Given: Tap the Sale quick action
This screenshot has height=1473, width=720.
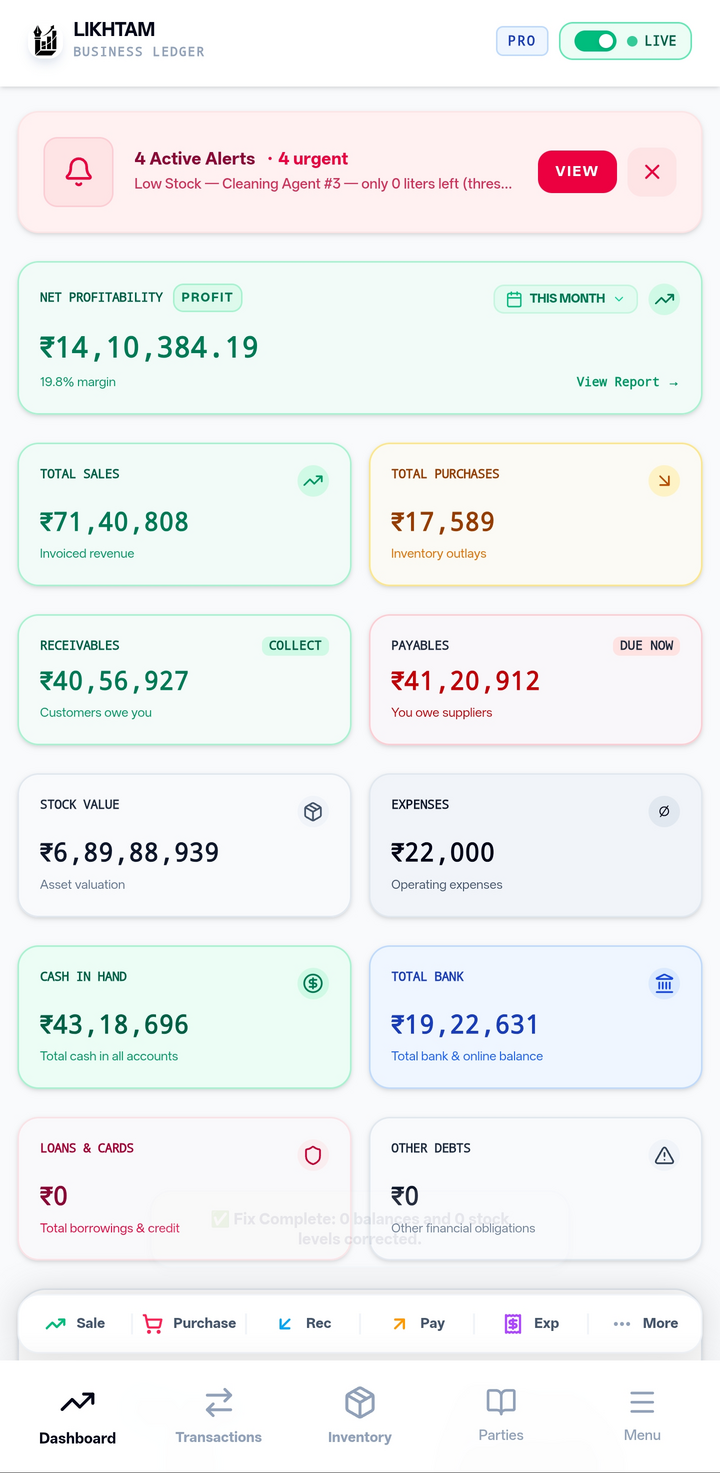Looking at the screenshot, I should click(x=75, y=1323).
